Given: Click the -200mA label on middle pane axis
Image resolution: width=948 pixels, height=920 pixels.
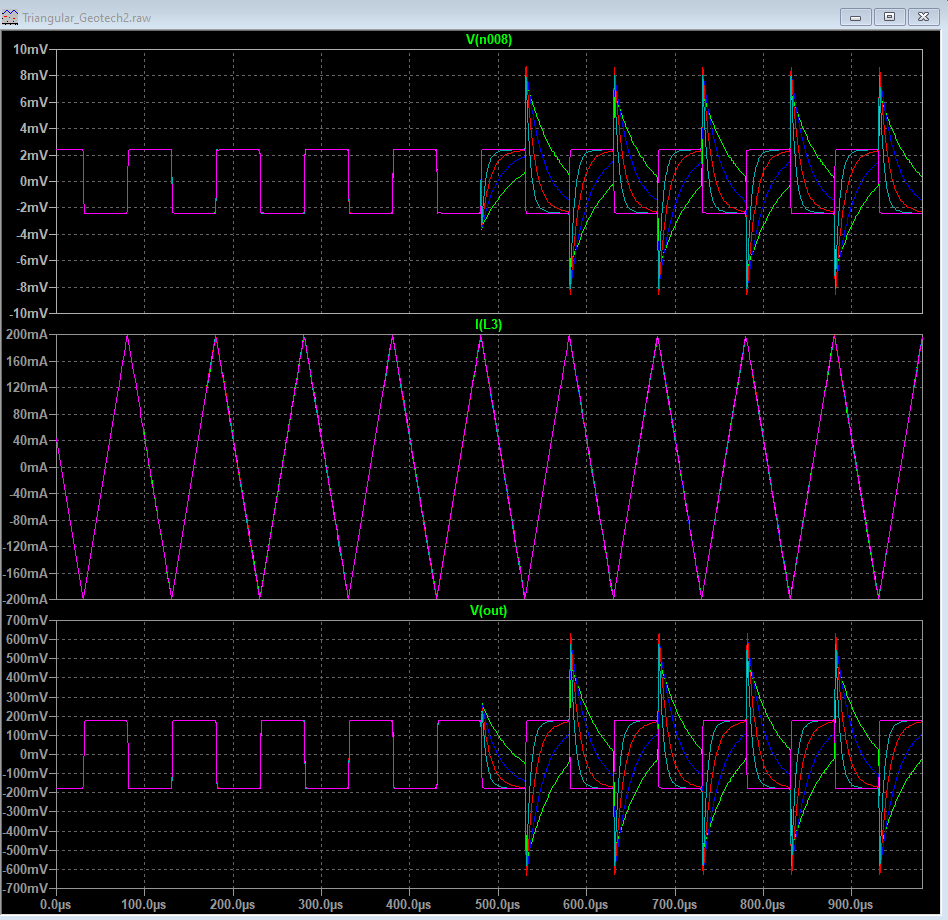Looking at the screenshot, I should pyautogui.click(x=25, y=600).
